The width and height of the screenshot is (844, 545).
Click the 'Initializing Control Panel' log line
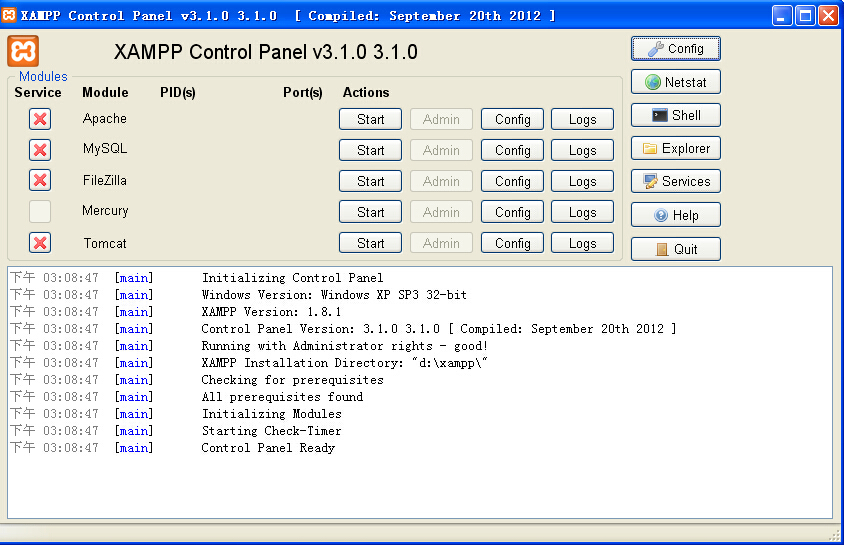(292, 278)
